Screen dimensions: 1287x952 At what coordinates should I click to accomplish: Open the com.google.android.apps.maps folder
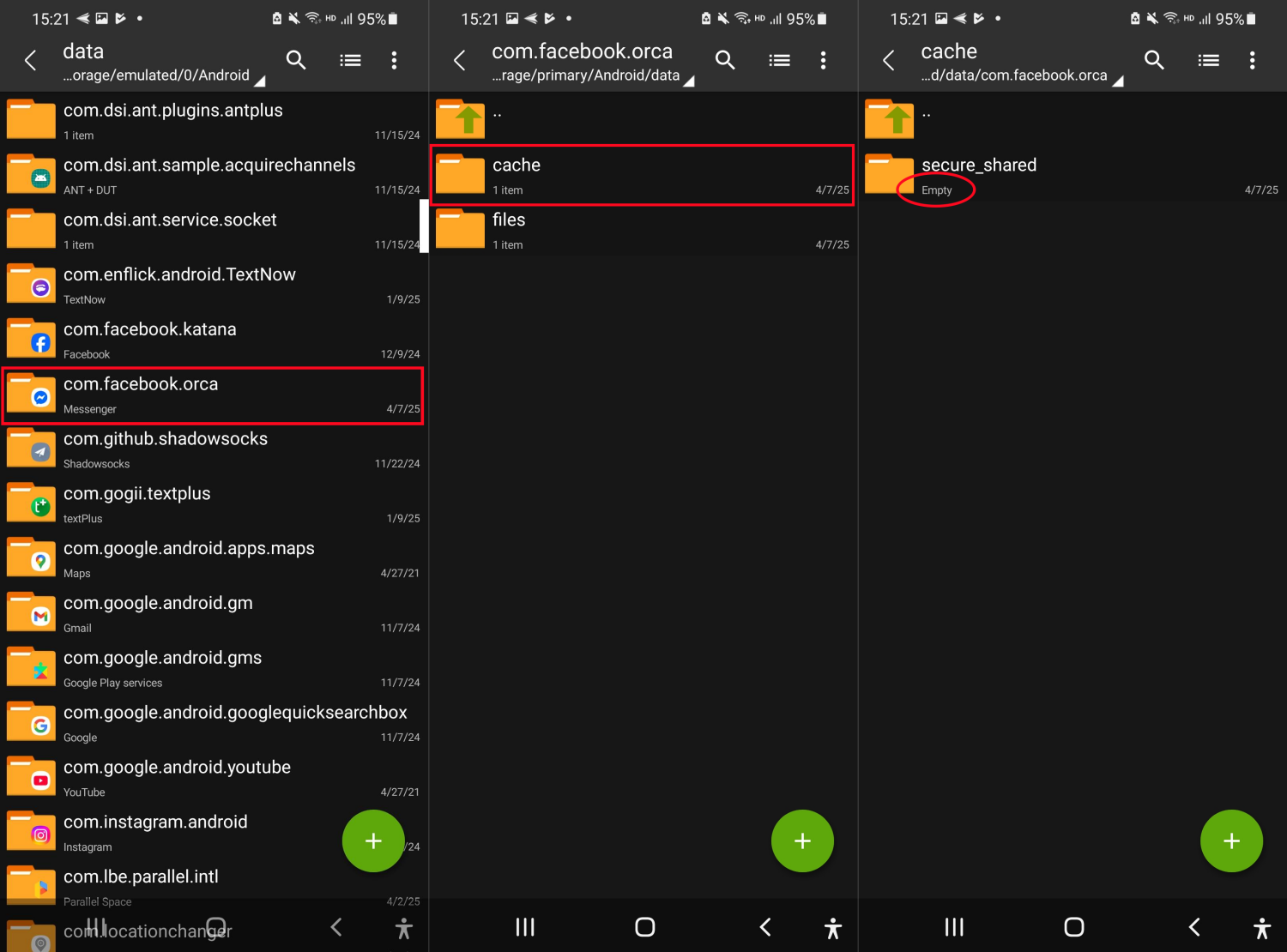coord(214,559)
